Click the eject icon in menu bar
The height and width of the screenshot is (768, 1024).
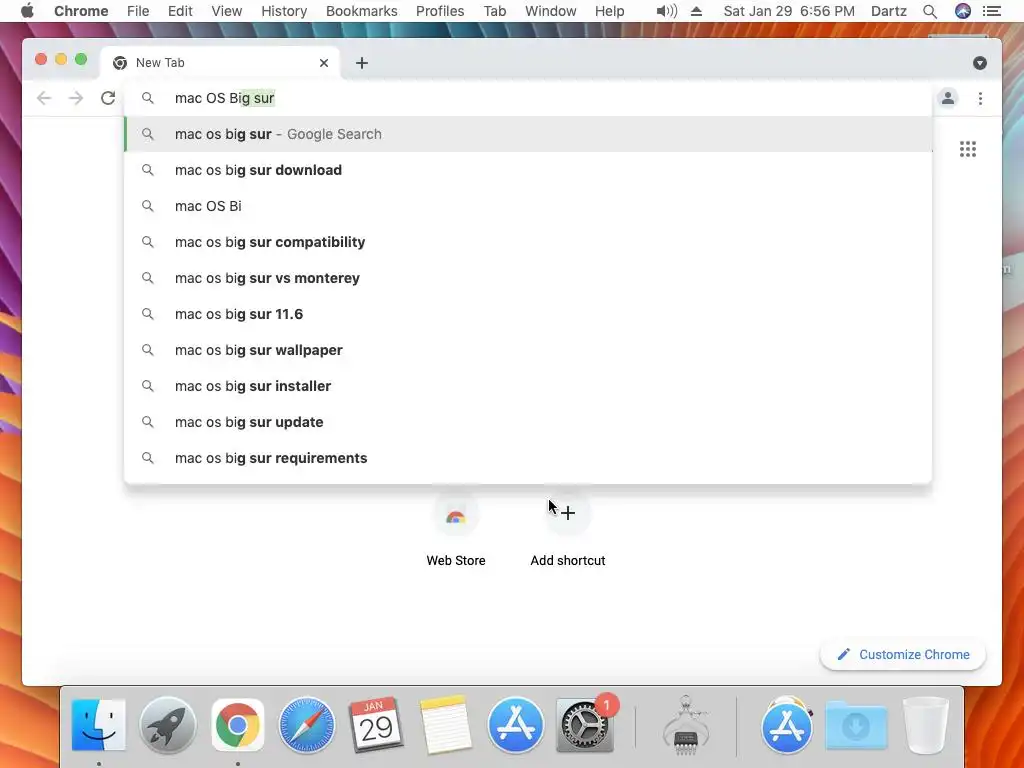tap(696, 11)
